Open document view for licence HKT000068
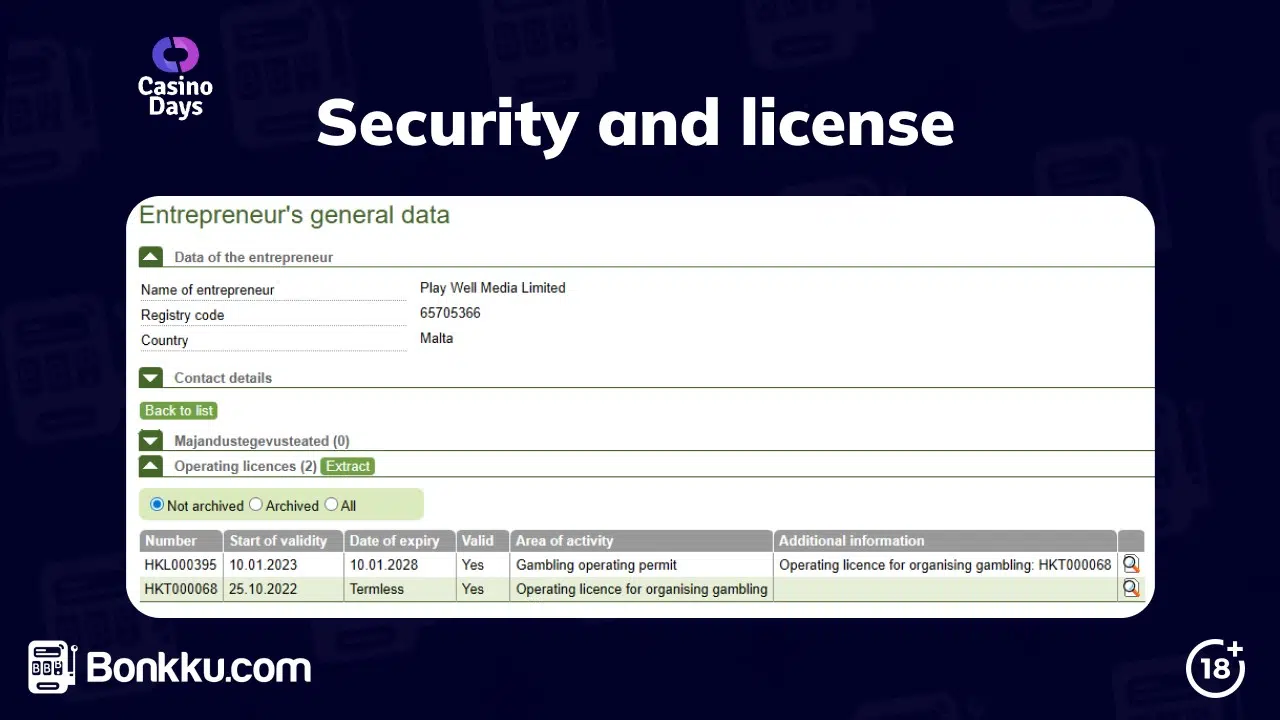 [1130, 588]
